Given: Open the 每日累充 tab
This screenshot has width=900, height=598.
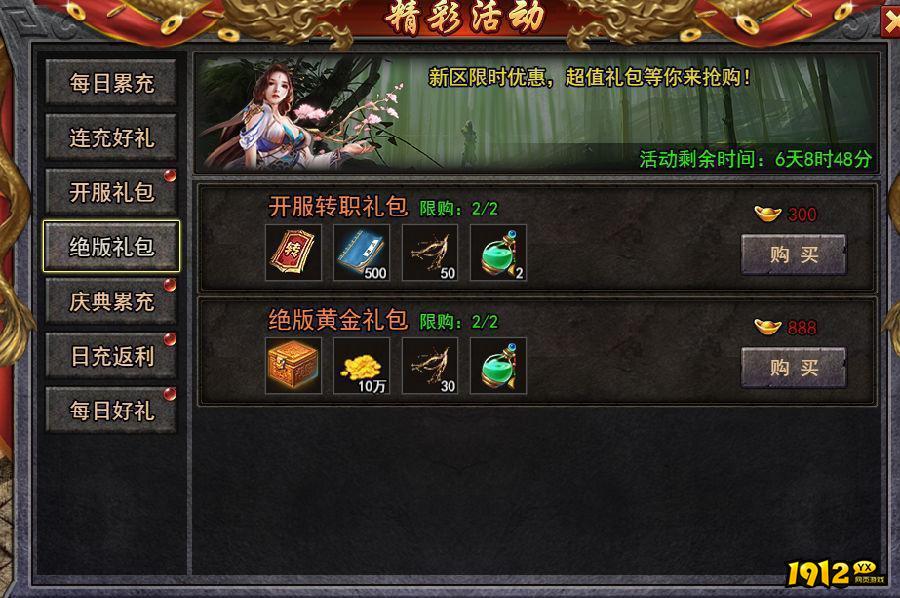Looking at the screenshot, I should (111, 83).
